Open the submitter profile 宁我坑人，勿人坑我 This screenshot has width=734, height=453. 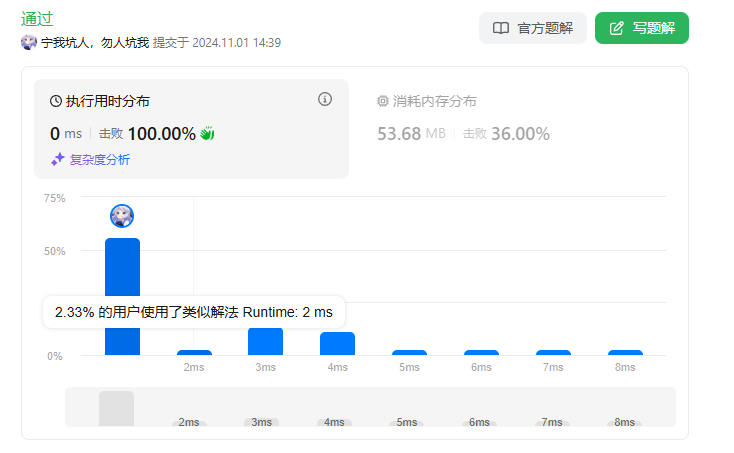point(94,43)
